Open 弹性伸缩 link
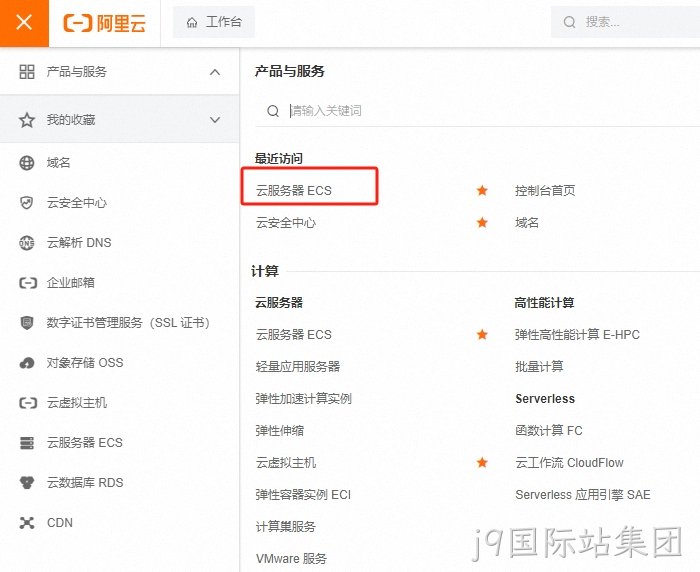 (x=280, y=430)
